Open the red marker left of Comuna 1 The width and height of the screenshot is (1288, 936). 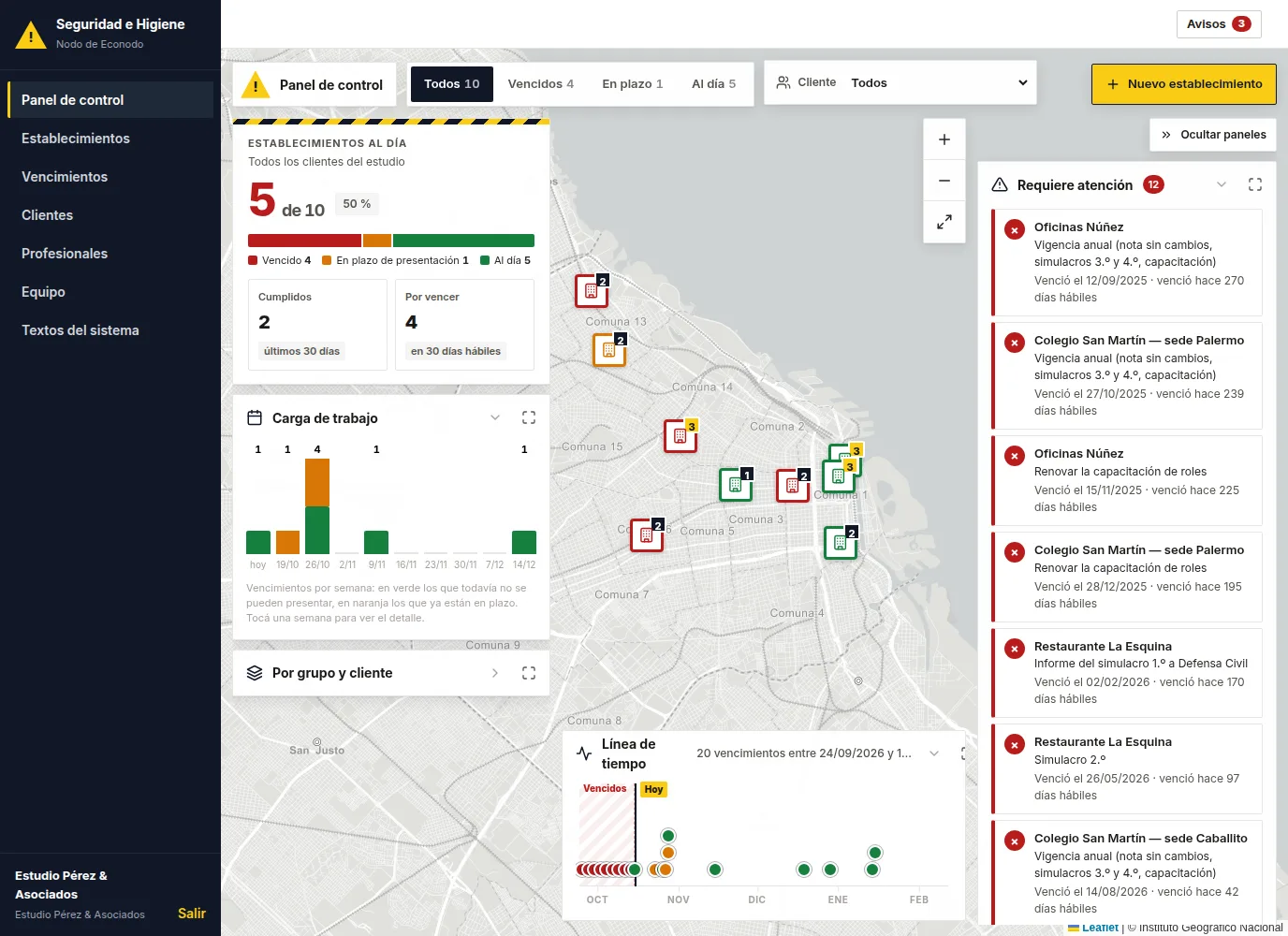[x=793, y=485]
